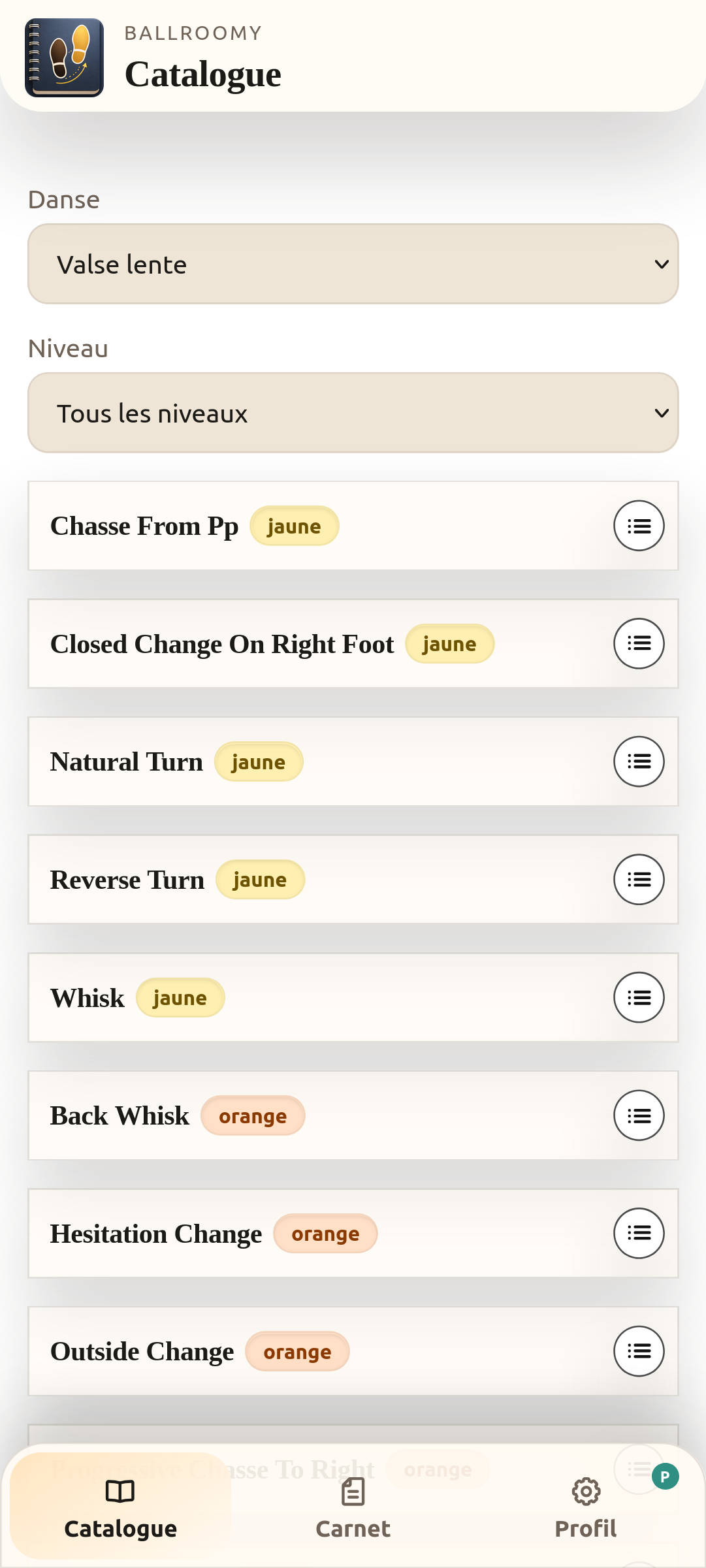Open the Whisk figure entry

pos(88,999)
